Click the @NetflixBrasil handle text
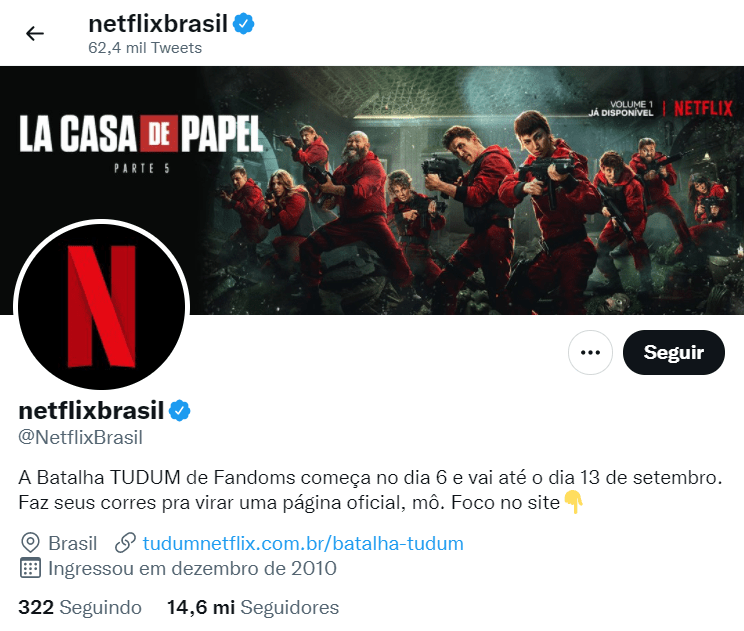This screenshot has width=744, height=631. pos(81,438)
